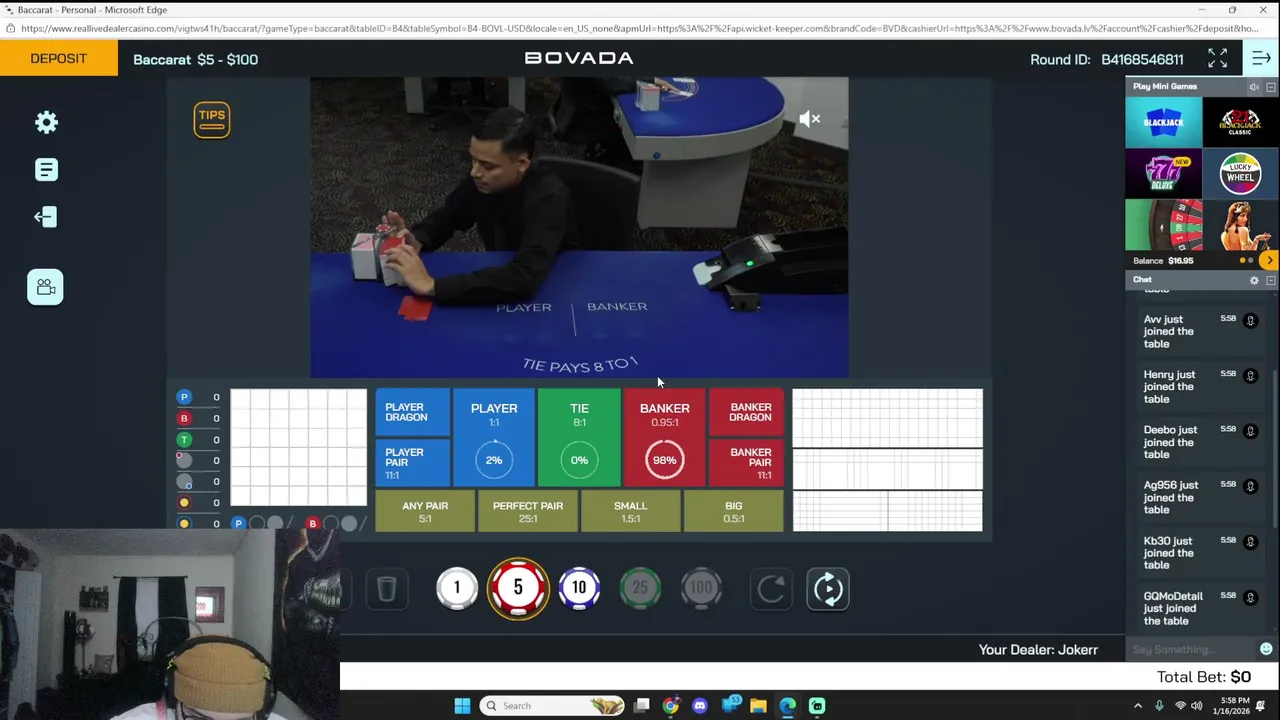Screen dimensions: 1280x720
Task: Open the game rules list icon
Action: click(x=46, y=170)
